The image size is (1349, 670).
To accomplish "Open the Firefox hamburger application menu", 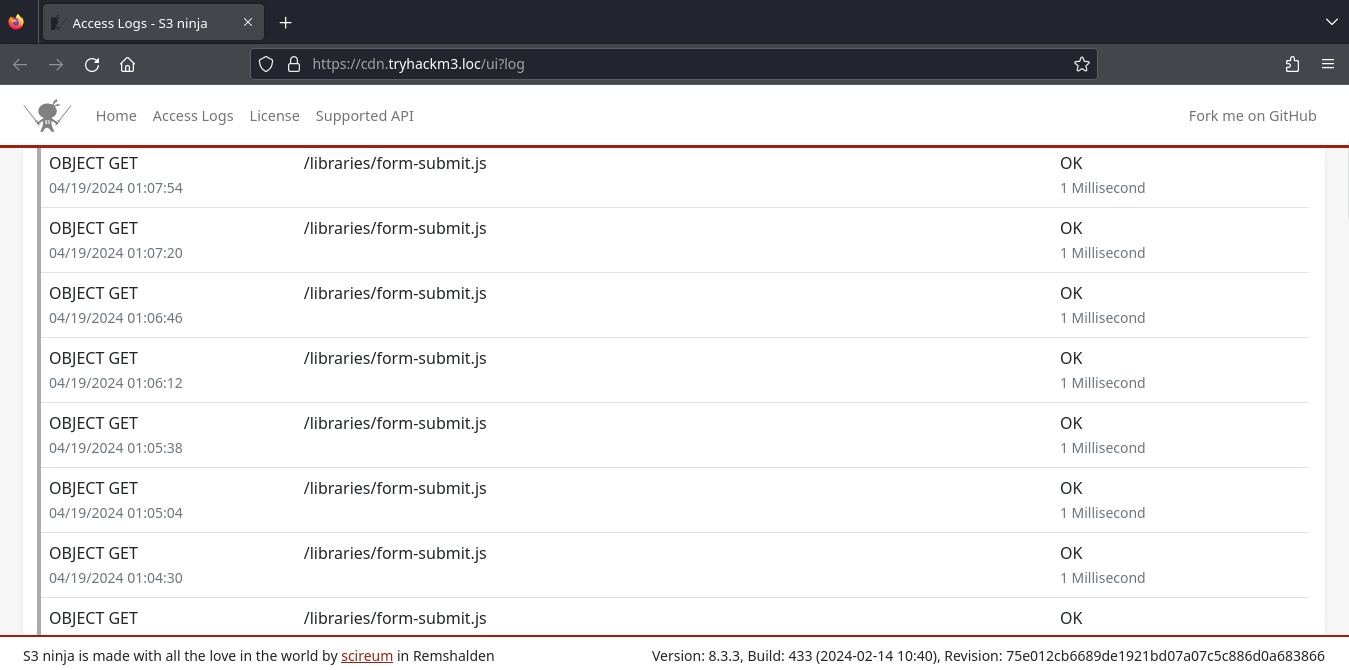I will coord(1328,64).
